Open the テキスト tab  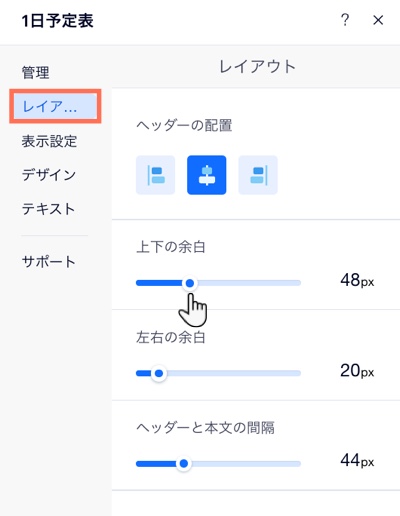pos(49,209)
